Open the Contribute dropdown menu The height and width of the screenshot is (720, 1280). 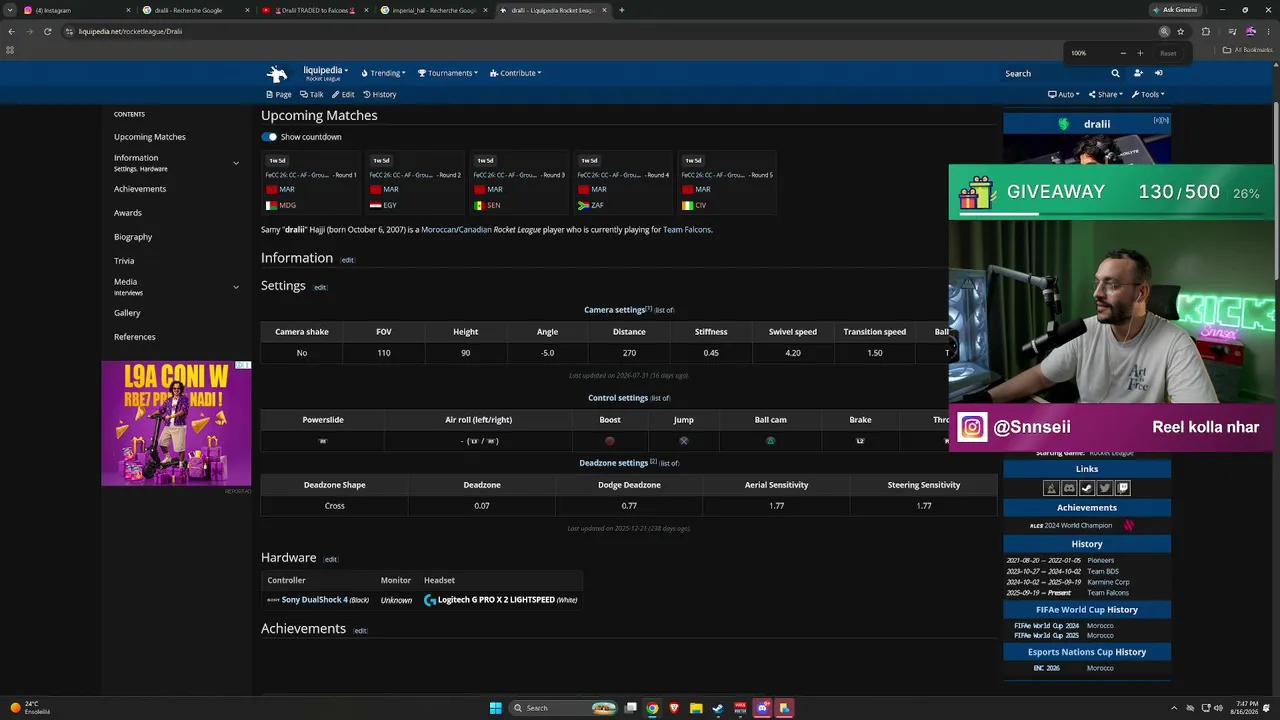pyautogui.click(x=516, y=73)
